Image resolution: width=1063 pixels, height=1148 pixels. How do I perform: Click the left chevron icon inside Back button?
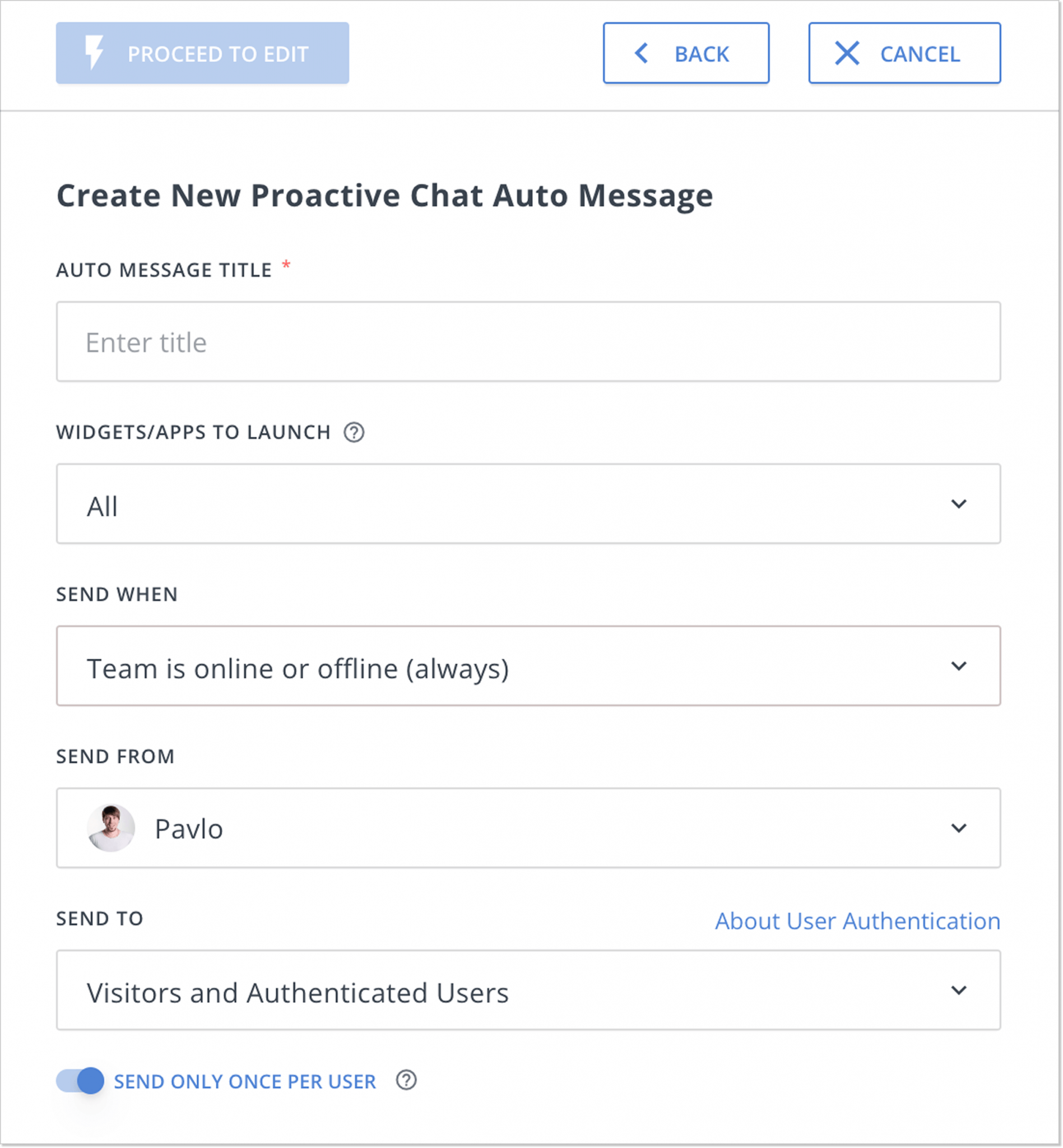[x=641, y=53]
